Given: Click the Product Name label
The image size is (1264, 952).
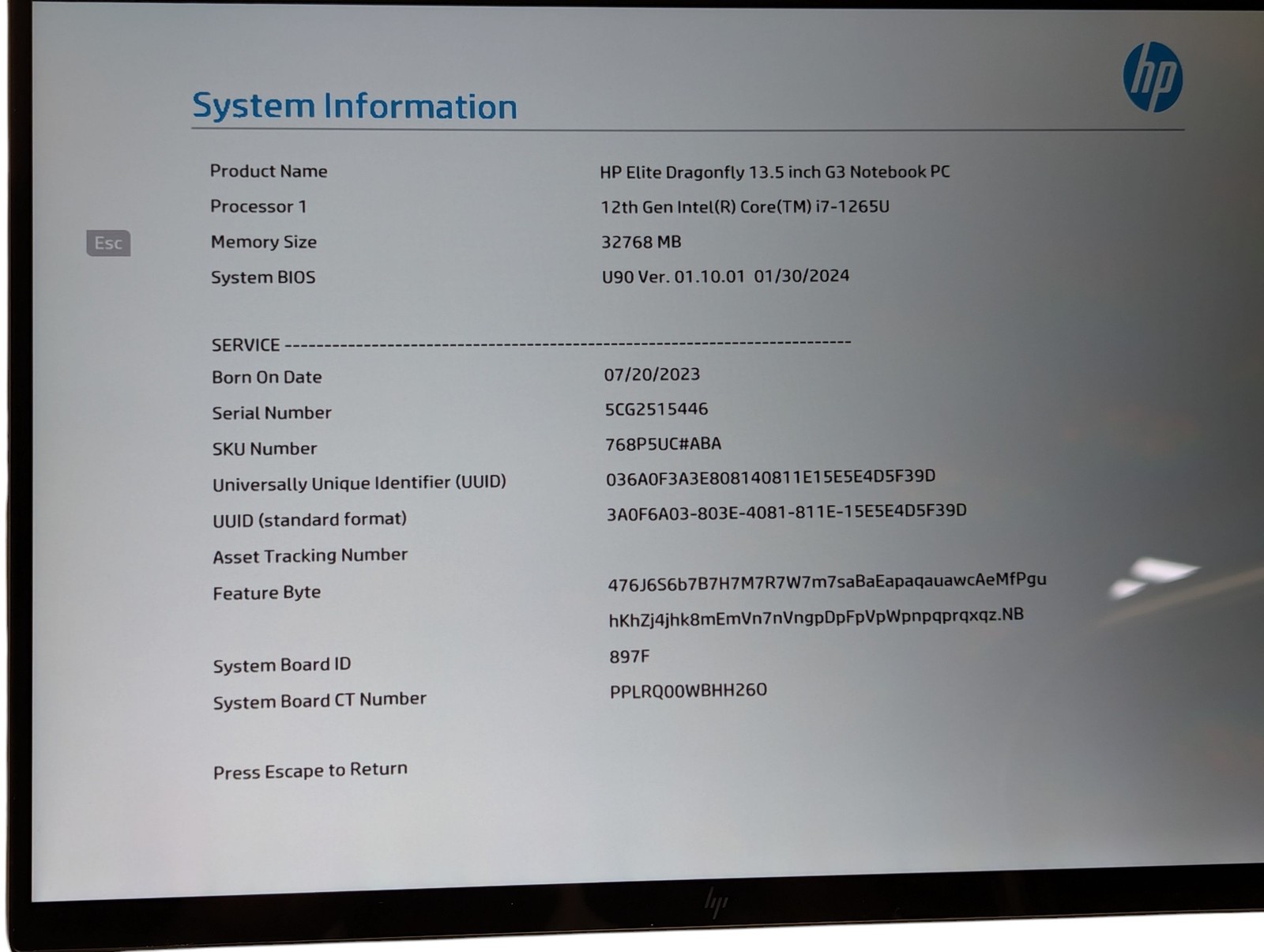Looking at the screenshot, I should click(269, 171).
